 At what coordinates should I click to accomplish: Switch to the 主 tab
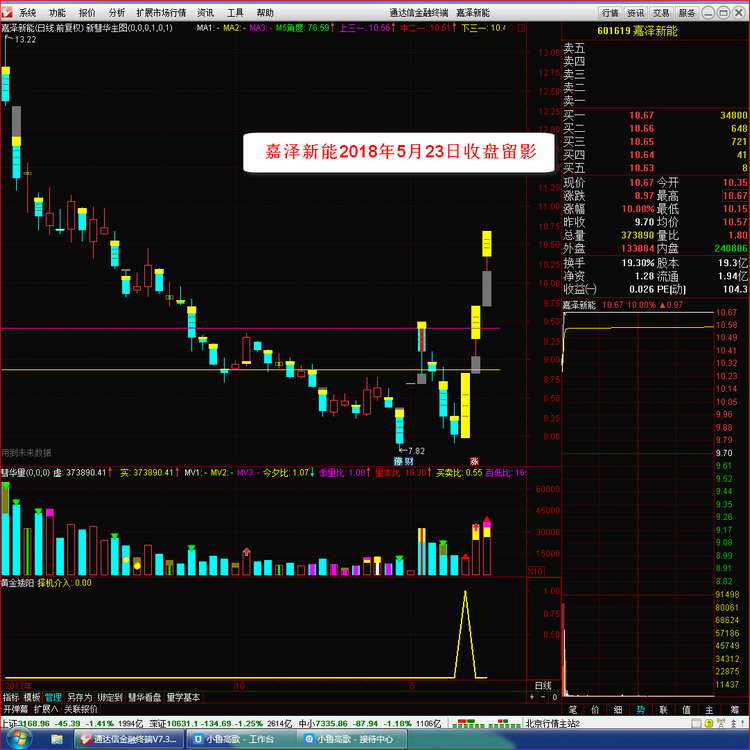709,710
